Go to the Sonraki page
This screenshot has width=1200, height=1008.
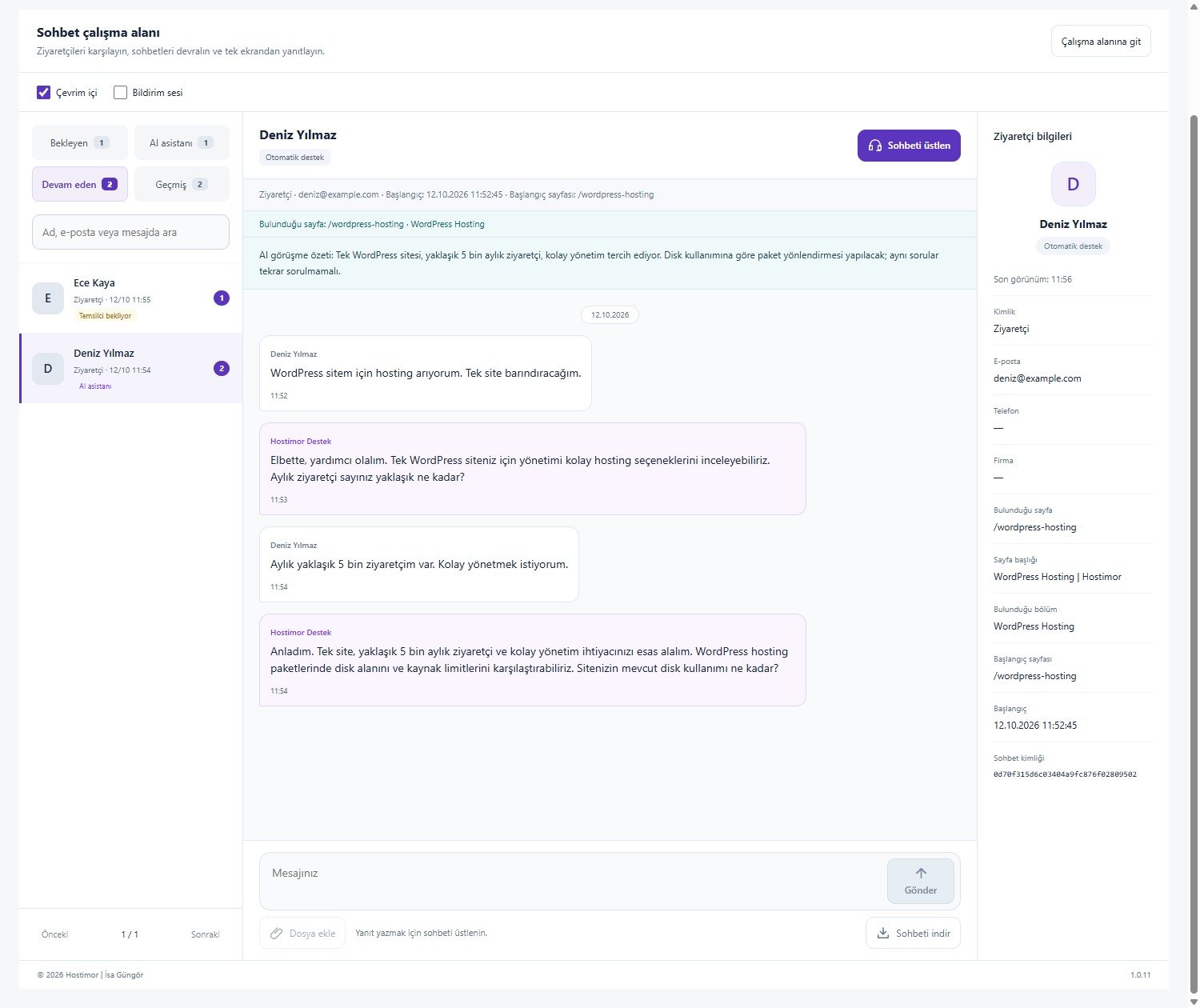tap(206, 934)
